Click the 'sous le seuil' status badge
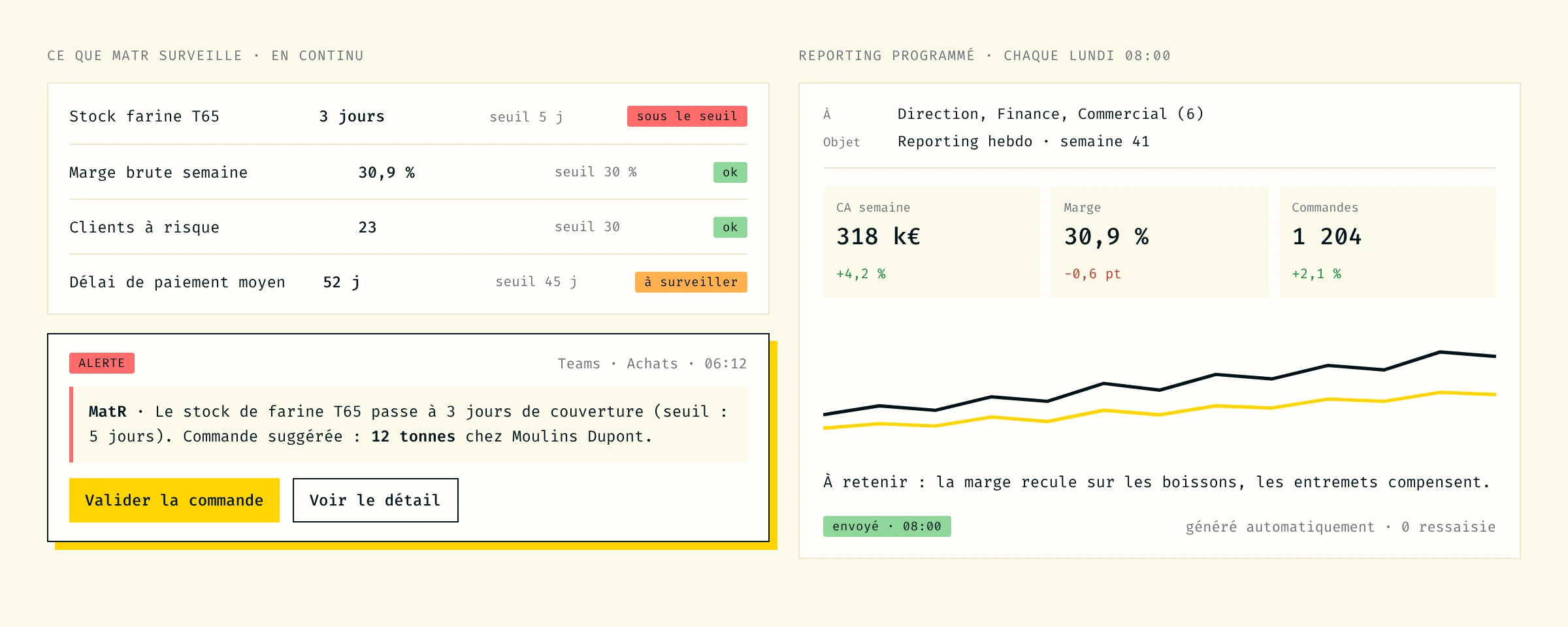 tap(687, 116)
